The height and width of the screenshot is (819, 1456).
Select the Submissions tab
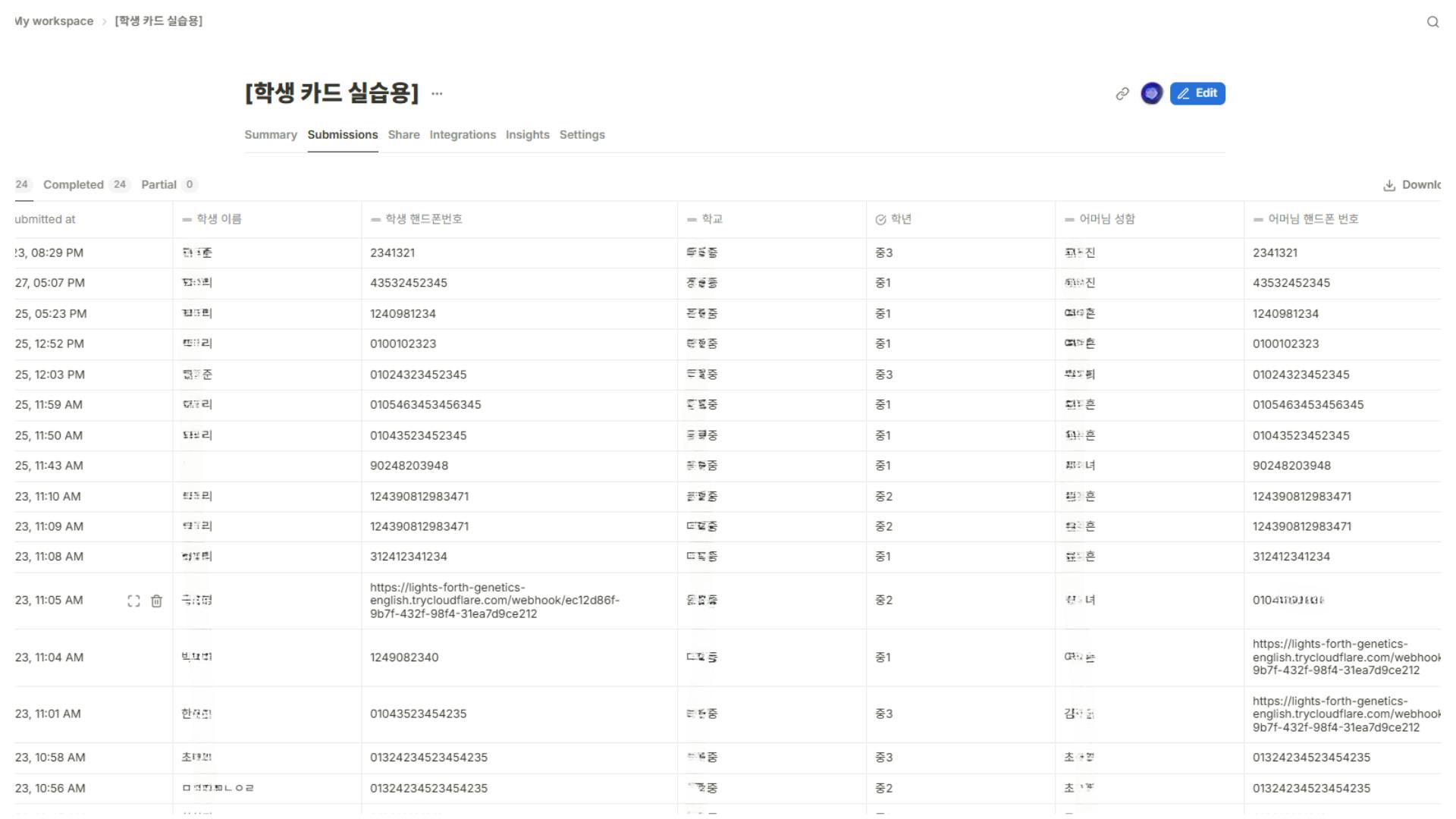click(343, 135)
